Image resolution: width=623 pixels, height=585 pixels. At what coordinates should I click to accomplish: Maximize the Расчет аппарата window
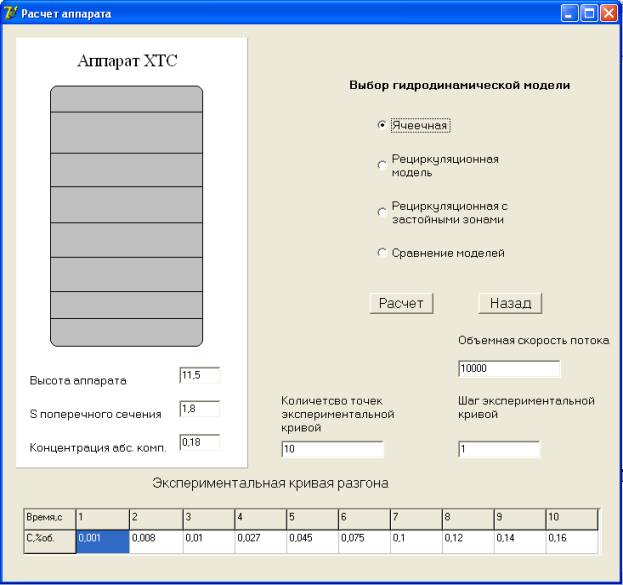(x=589, y=15)
